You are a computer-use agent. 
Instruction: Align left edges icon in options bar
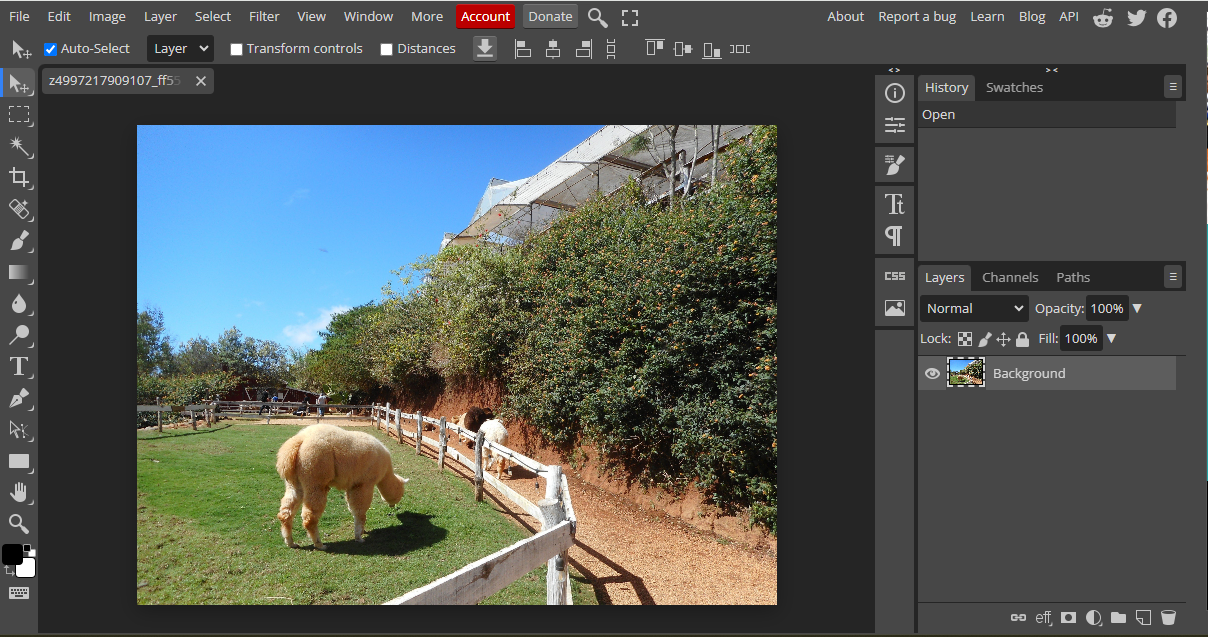click(523, 49)
